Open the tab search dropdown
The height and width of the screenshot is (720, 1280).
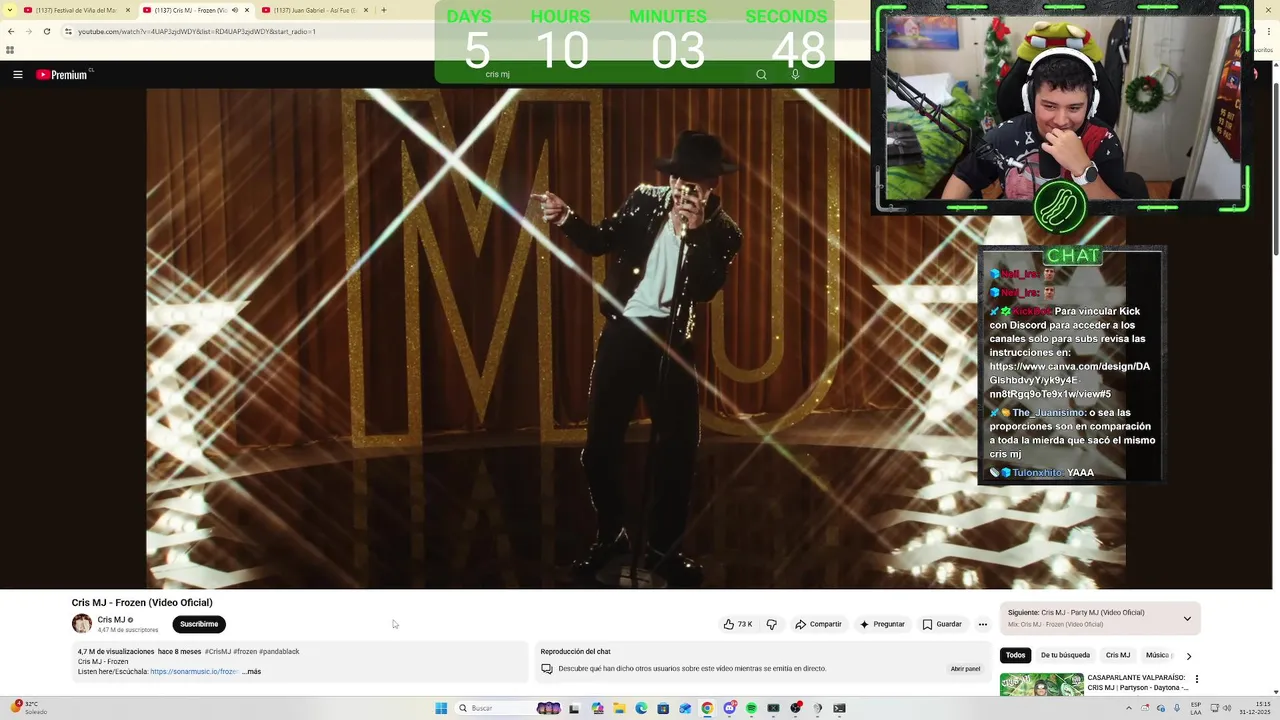[10, 10]
